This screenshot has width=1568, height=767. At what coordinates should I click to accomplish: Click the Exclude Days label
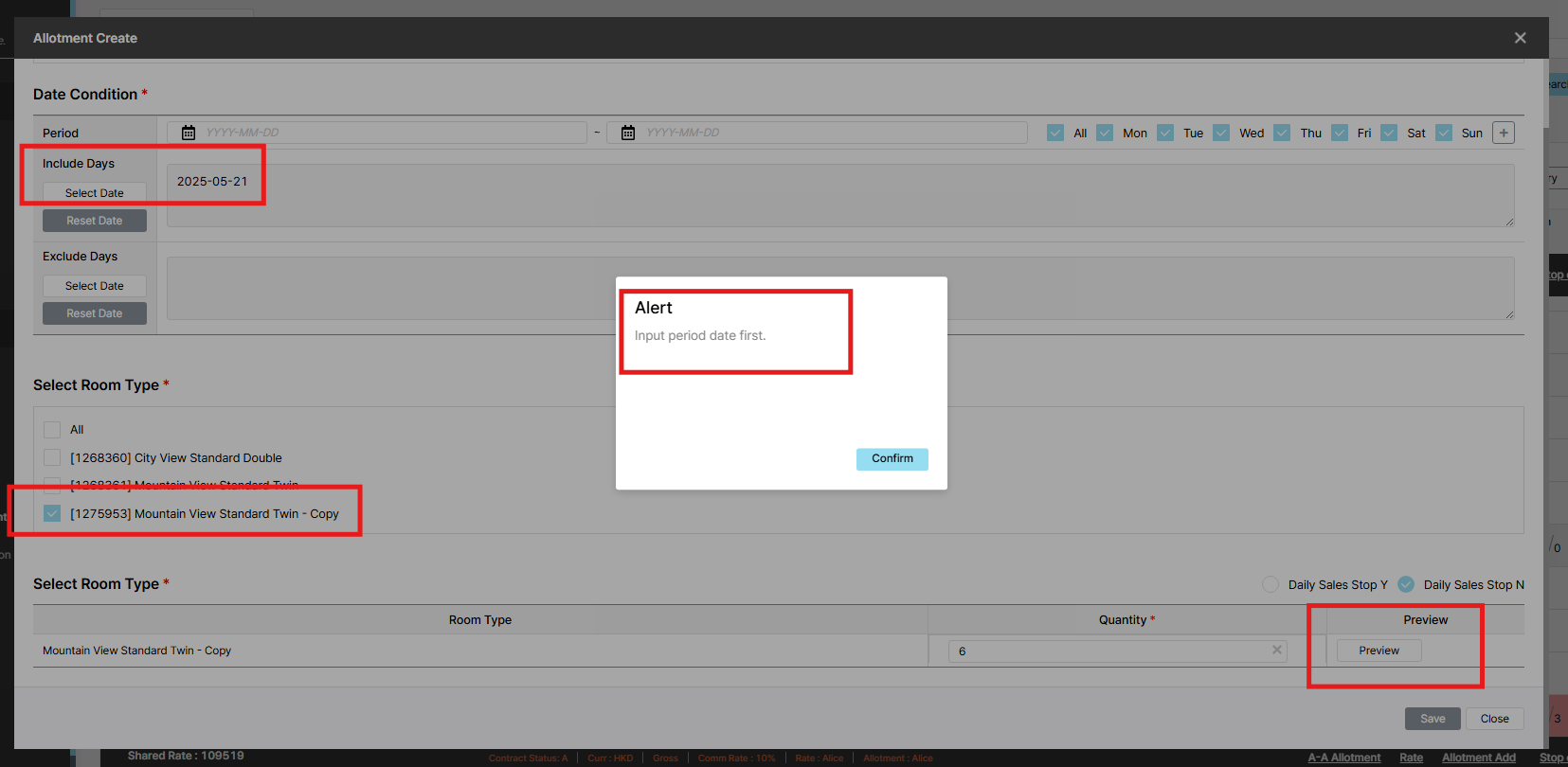tap(81, 257)
